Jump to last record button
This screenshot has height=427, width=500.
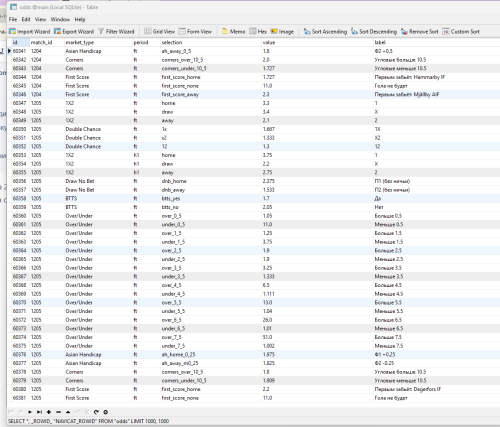click(39, 412)
